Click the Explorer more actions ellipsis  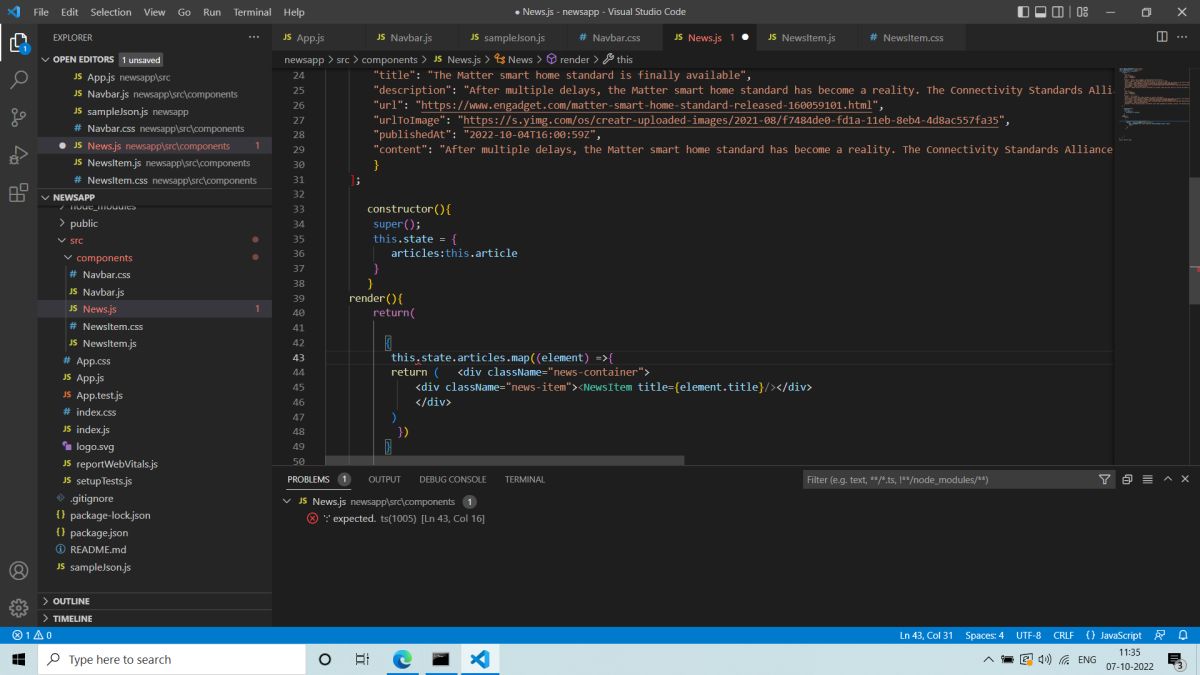click(x=254, y=37)
